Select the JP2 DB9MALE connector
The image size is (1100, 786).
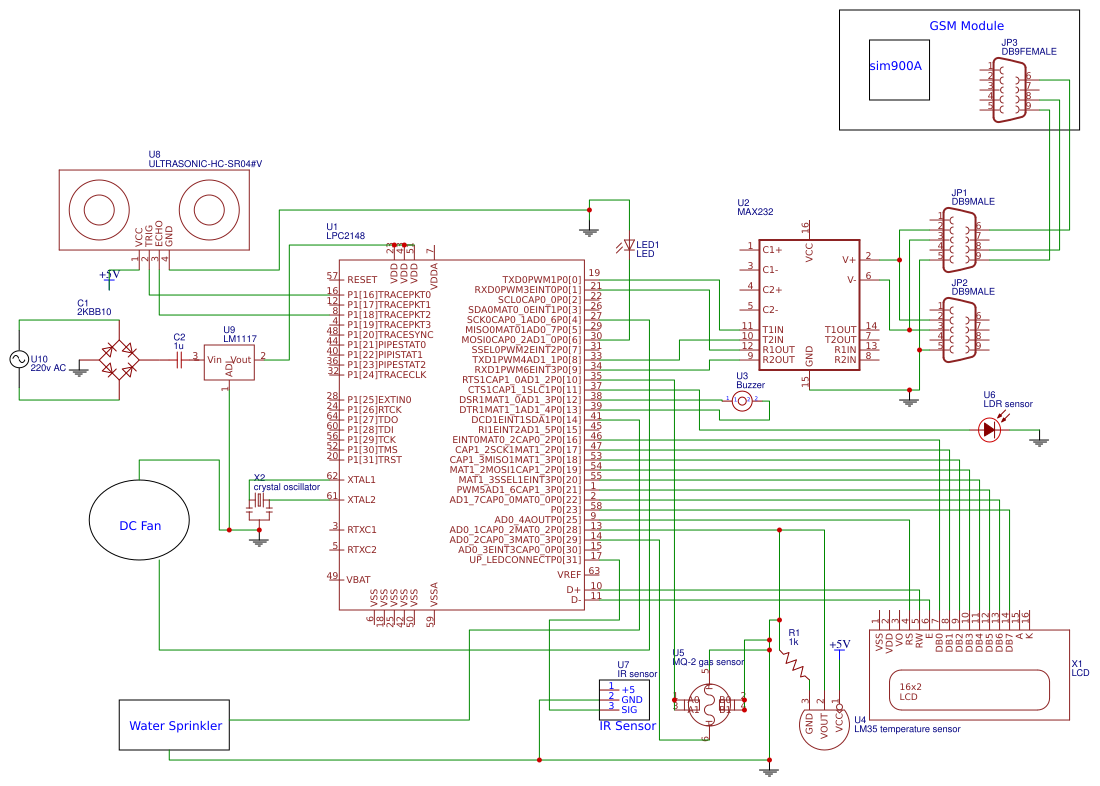[x=959, y=330]
